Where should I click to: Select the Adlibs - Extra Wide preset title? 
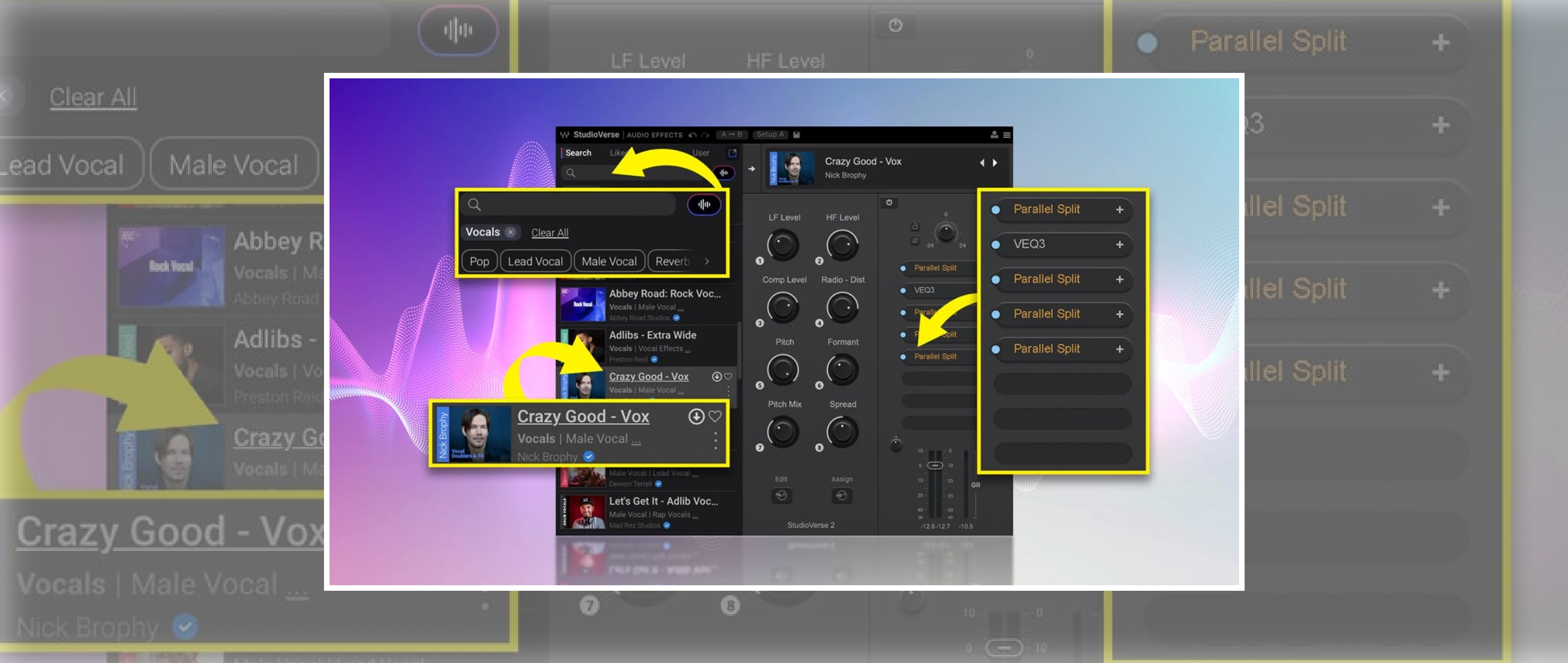652,335
